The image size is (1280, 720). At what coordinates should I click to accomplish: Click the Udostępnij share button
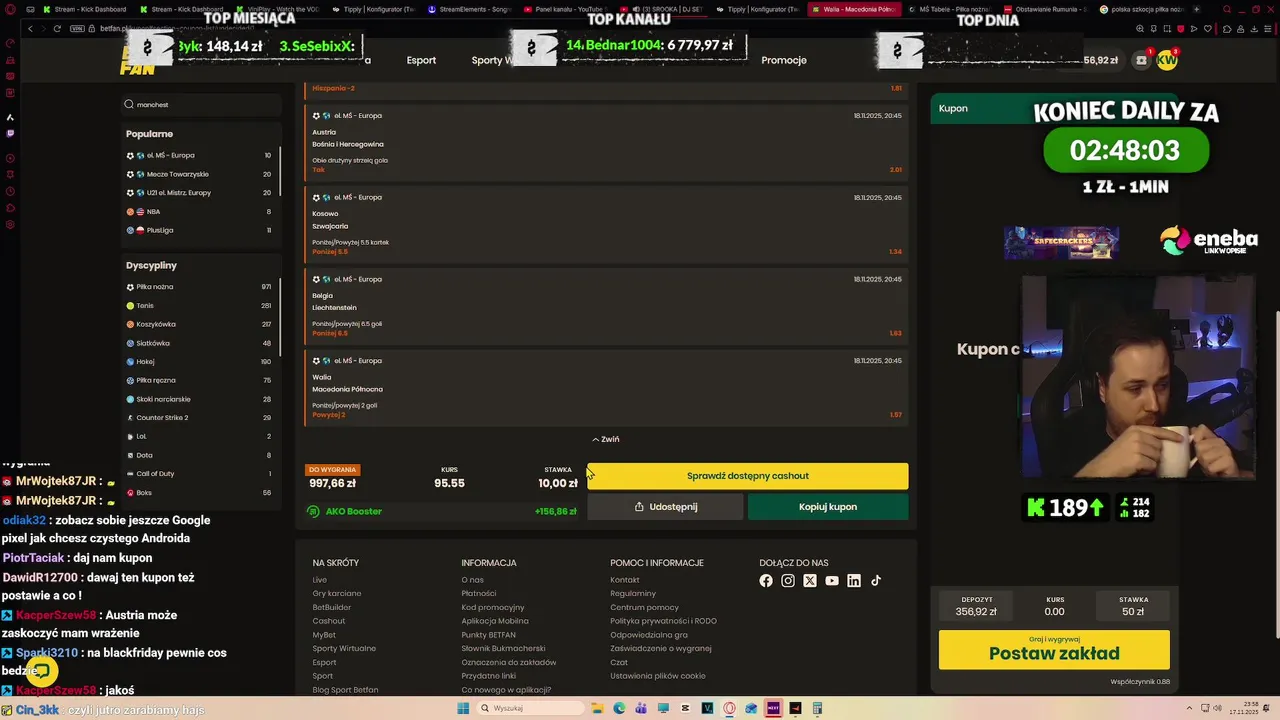[665, 507]
